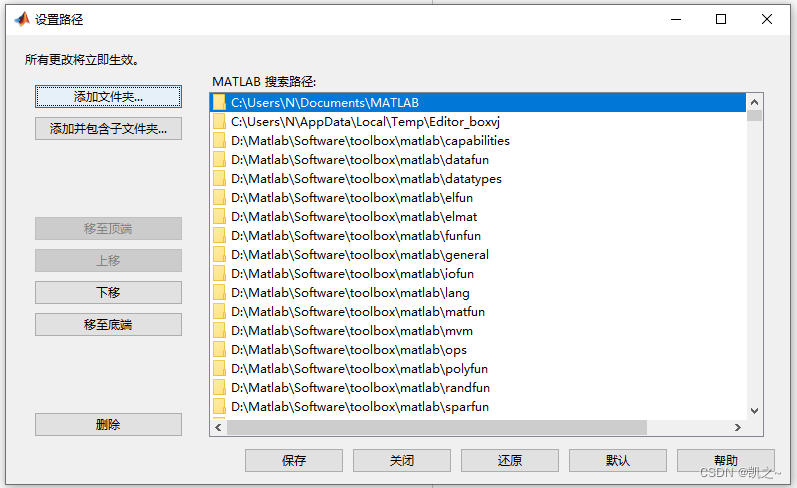Click folder icon beside iofun path
797x488 pixels.
tap(219, 273)
